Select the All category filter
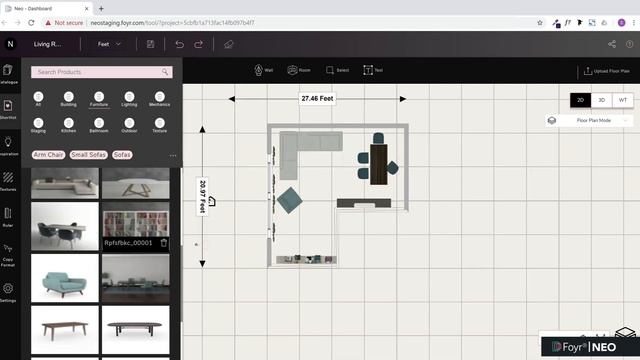The width and height of the screenshot is (640, 360). click(38, 99)
